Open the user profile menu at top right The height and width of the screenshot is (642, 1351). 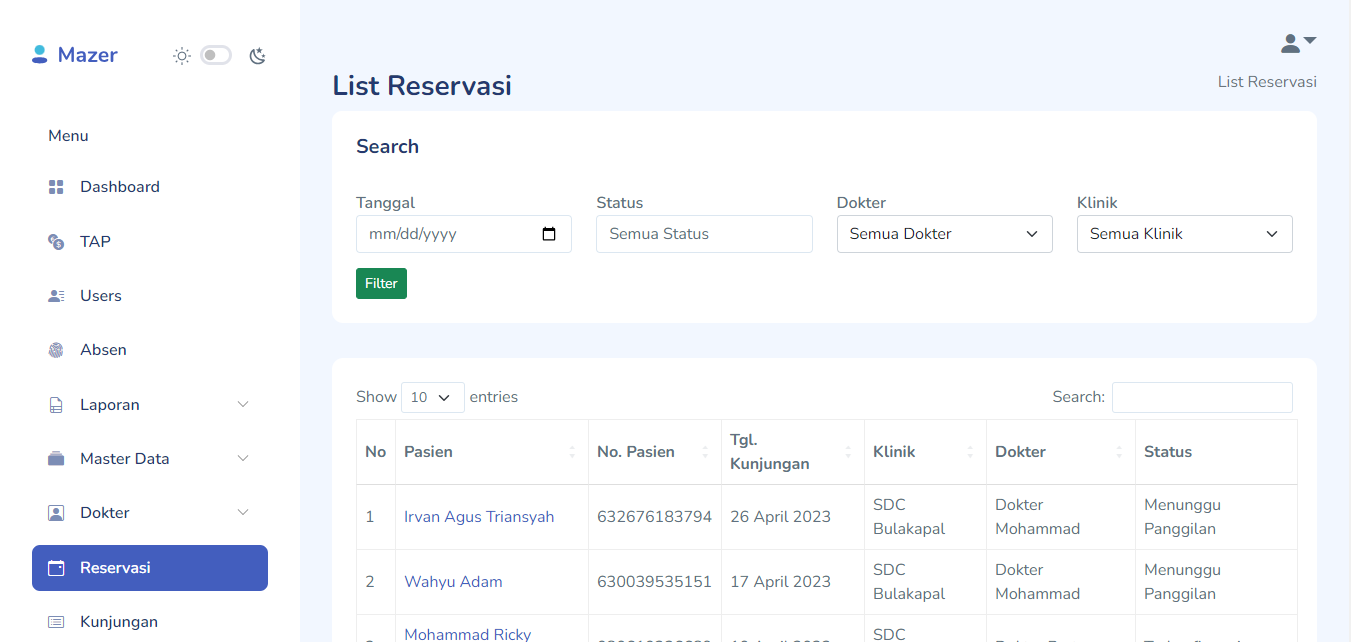(x=1298, y=43)
